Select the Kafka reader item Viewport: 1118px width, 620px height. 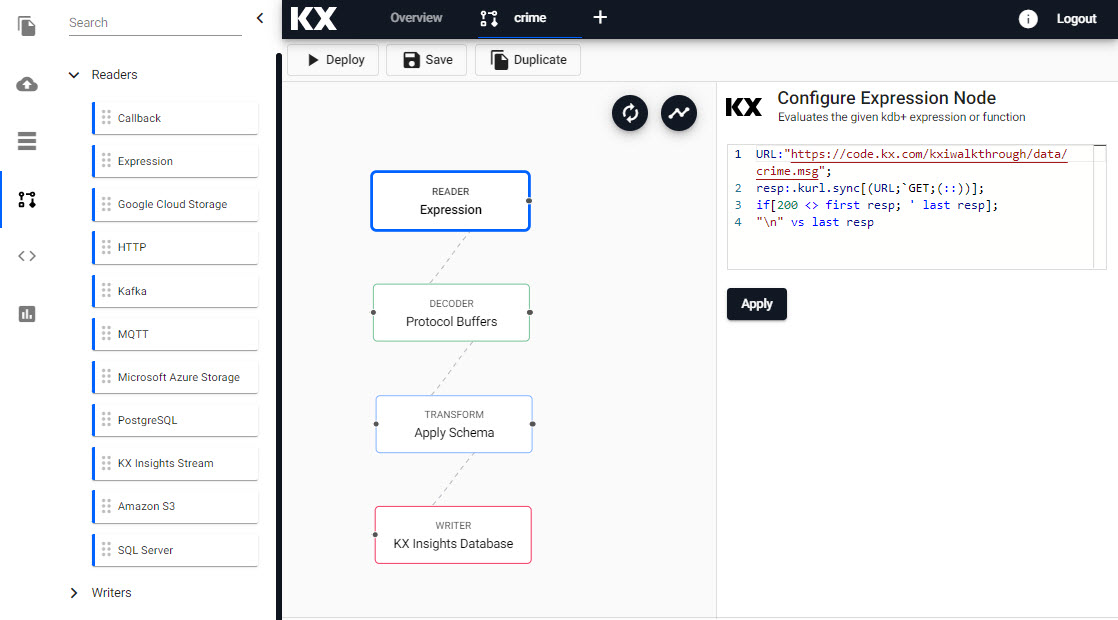175,291
